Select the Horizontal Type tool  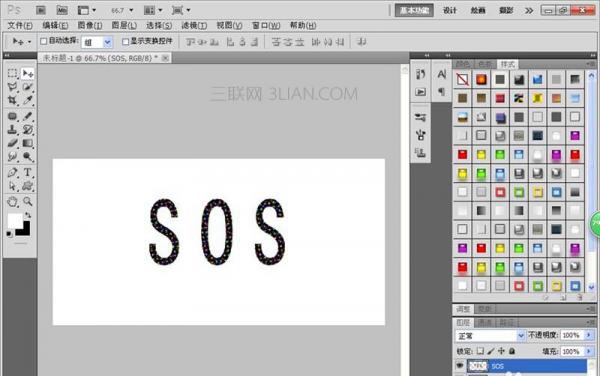pyautogui.click(x=28, y=172)
